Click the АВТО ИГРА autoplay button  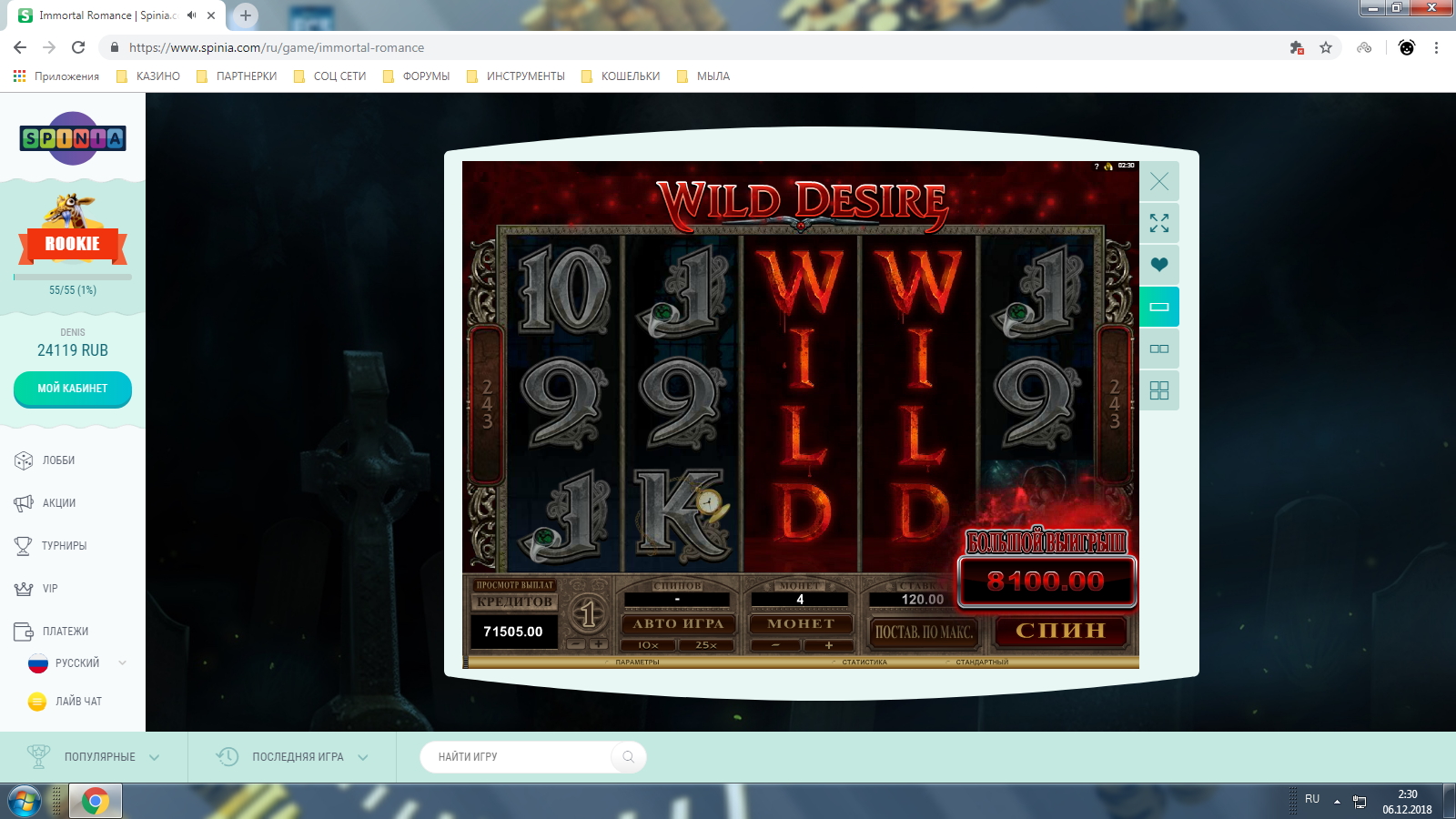coord(678,624)
